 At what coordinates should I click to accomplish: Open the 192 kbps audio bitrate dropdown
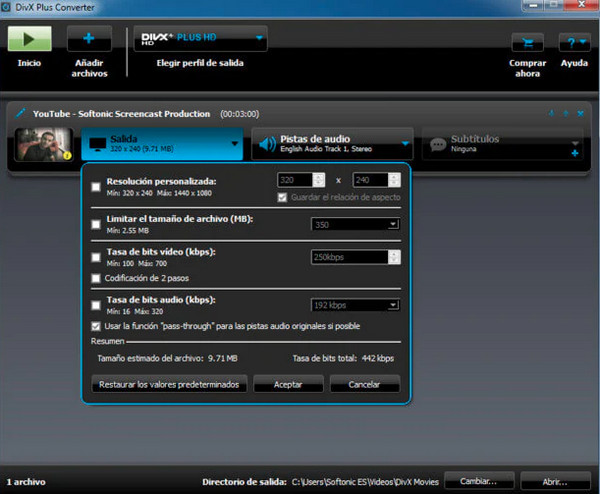coord(355,305)
